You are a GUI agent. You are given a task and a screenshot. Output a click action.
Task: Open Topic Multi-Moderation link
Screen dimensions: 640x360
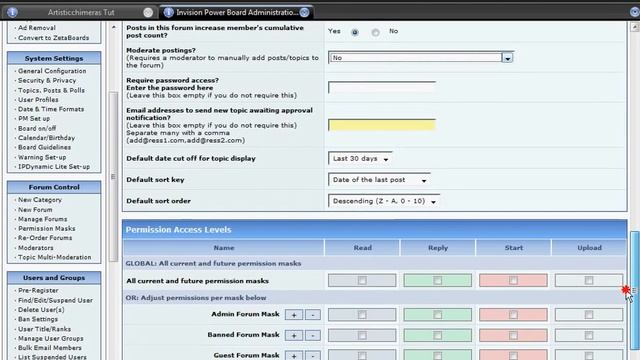click(55, 257)
